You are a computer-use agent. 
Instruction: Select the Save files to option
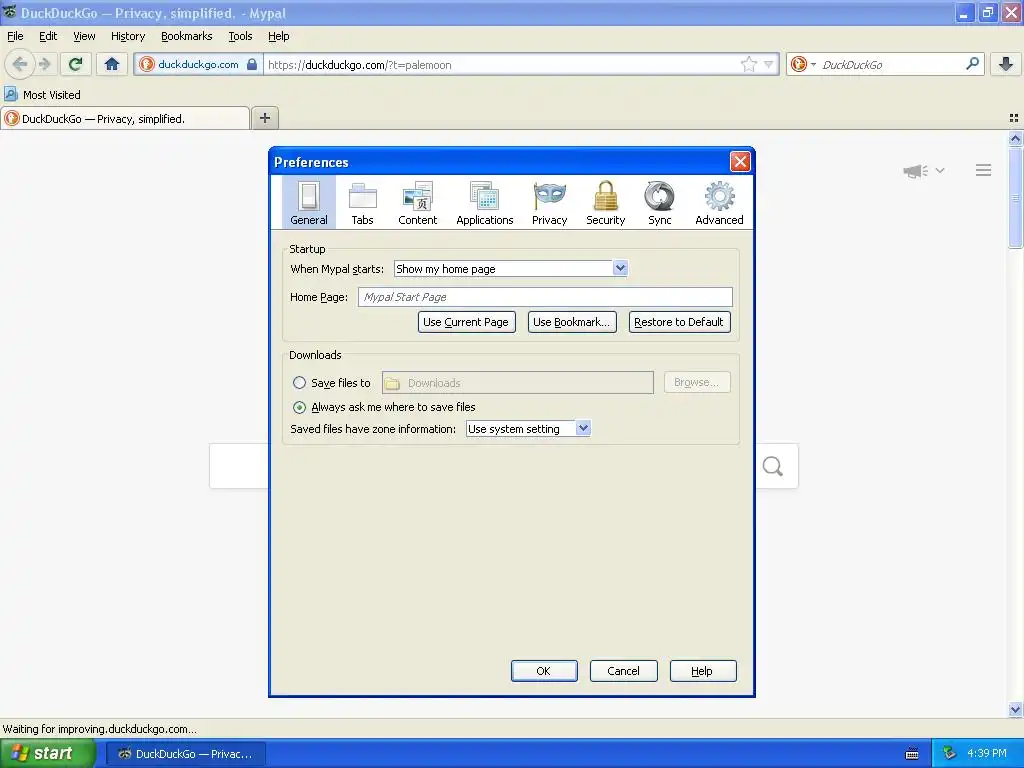point(299,383)
